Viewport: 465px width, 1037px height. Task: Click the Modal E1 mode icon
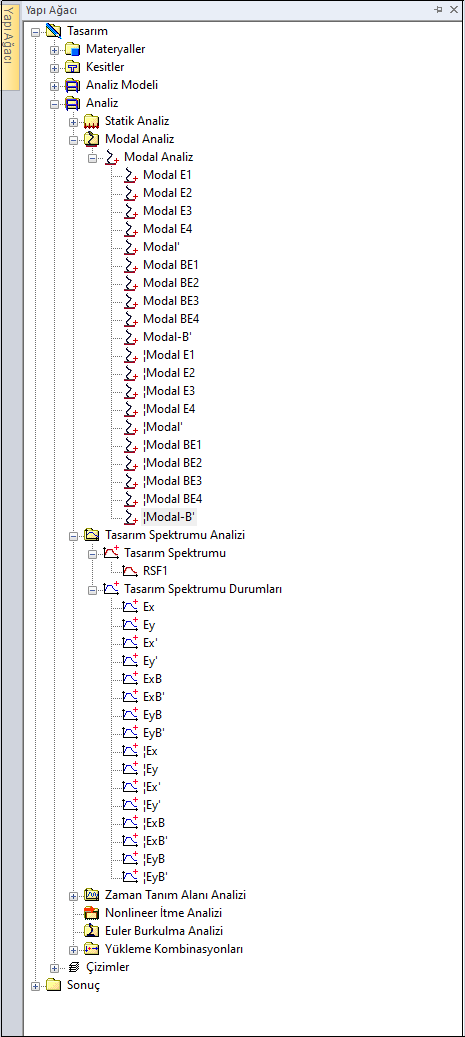tap(130, 175)
